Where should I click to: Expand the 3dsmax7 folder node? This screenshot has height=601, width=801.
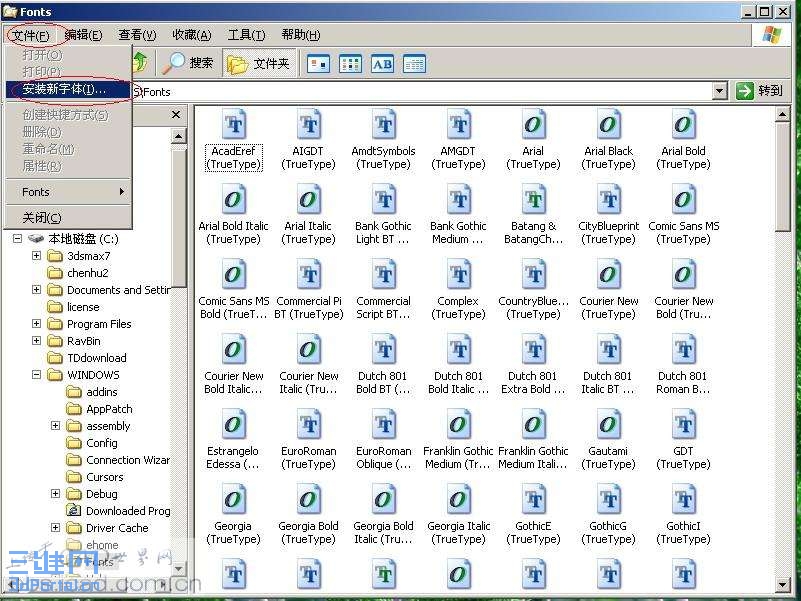coord(36,255)
